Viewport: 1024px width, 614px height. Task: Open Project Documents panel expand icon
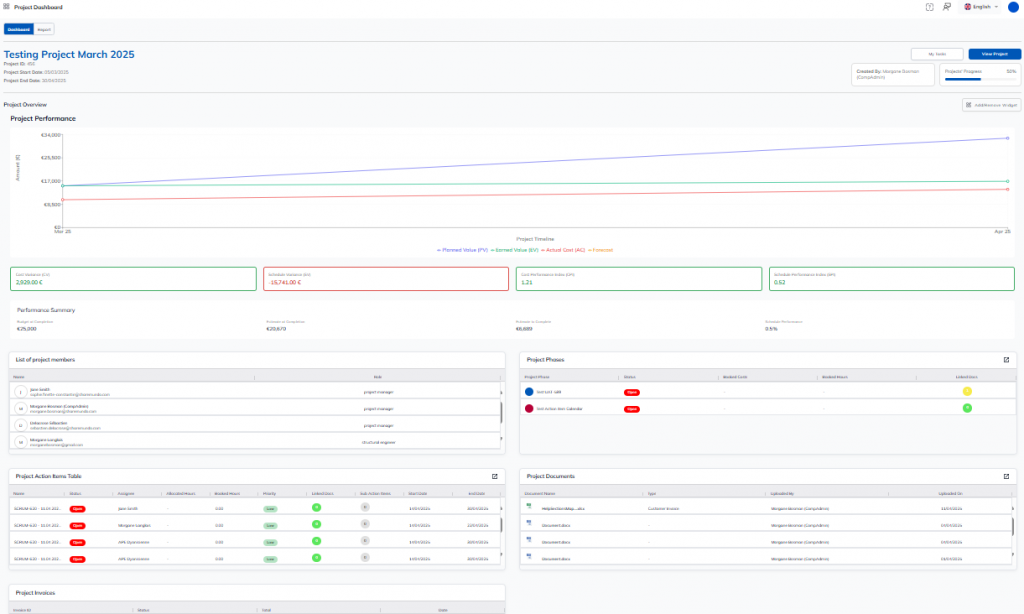pyautogui.click(x=1007, y=476)
